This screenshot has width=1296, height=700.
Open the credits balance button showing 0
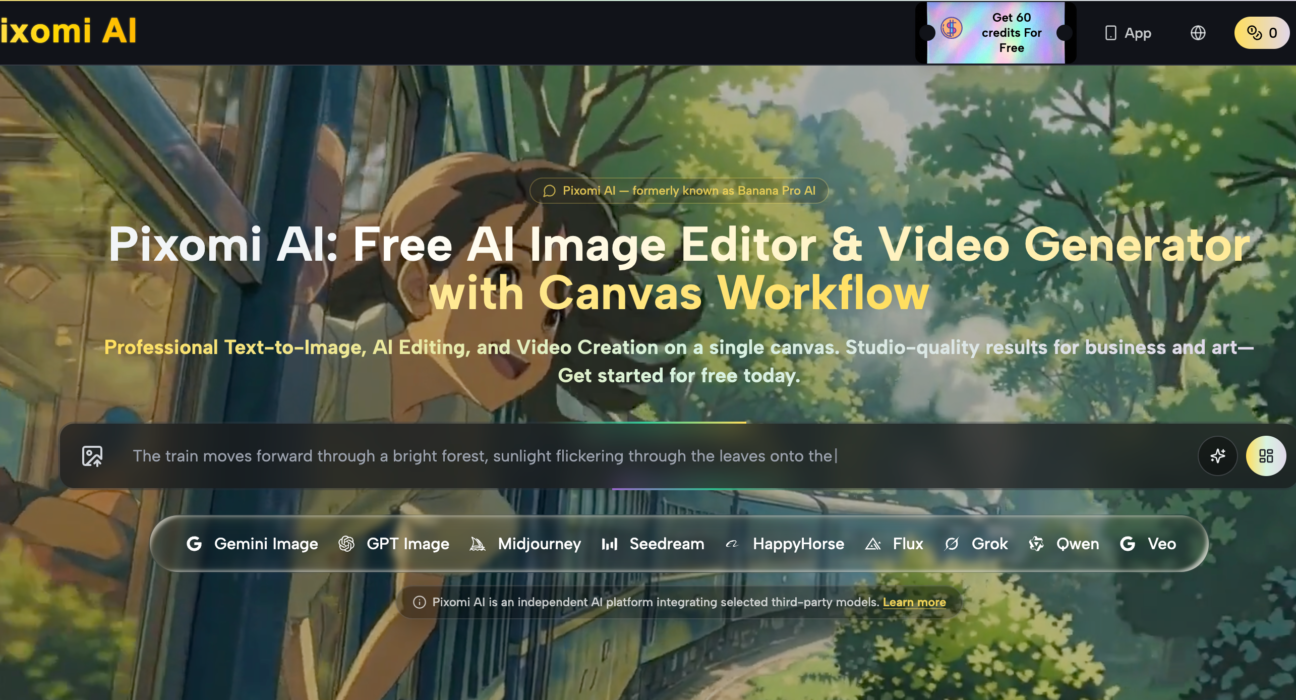click(x=1262, y=33)
